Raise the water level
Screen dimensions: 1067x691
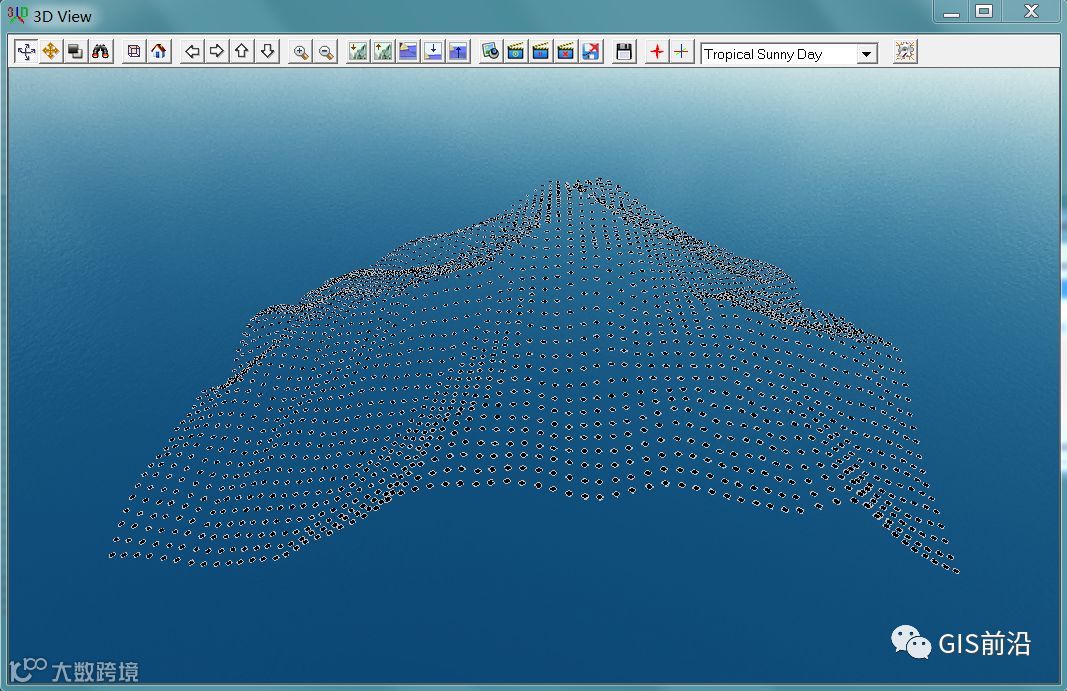pyautogui.click(x=458, y=52)
